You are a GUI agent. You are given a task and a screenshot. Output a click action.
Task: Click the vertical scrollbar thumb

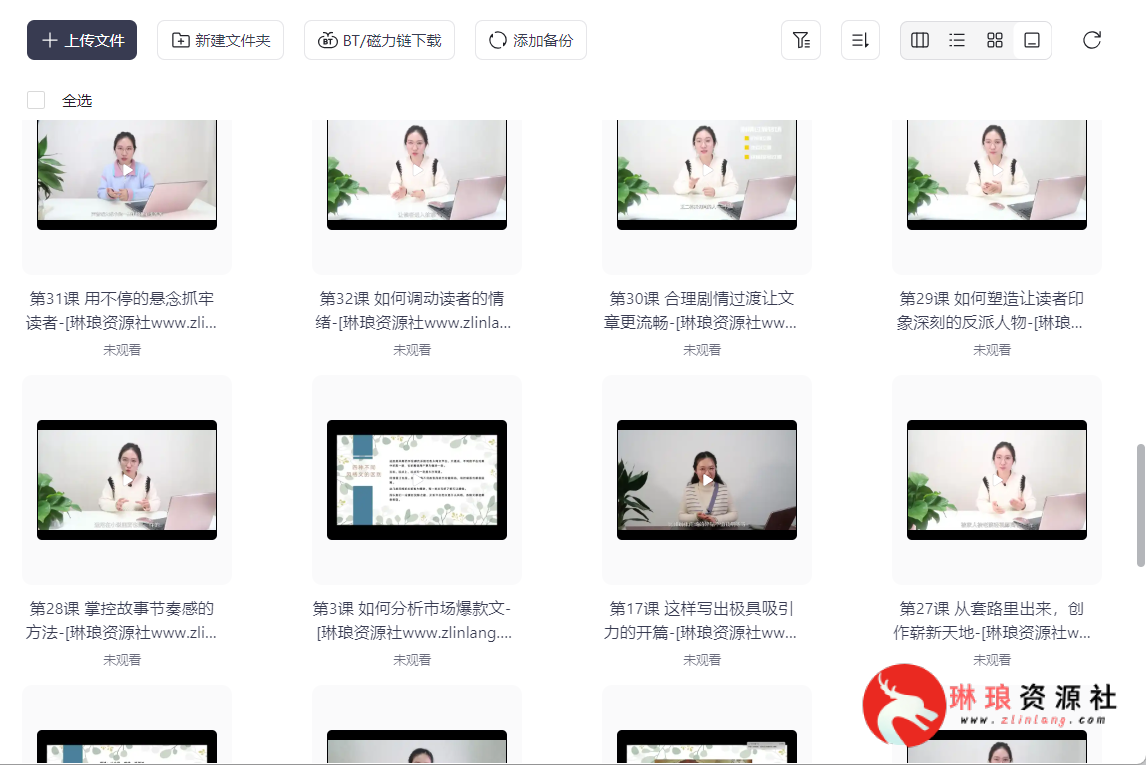click(x=1140, y=505)
